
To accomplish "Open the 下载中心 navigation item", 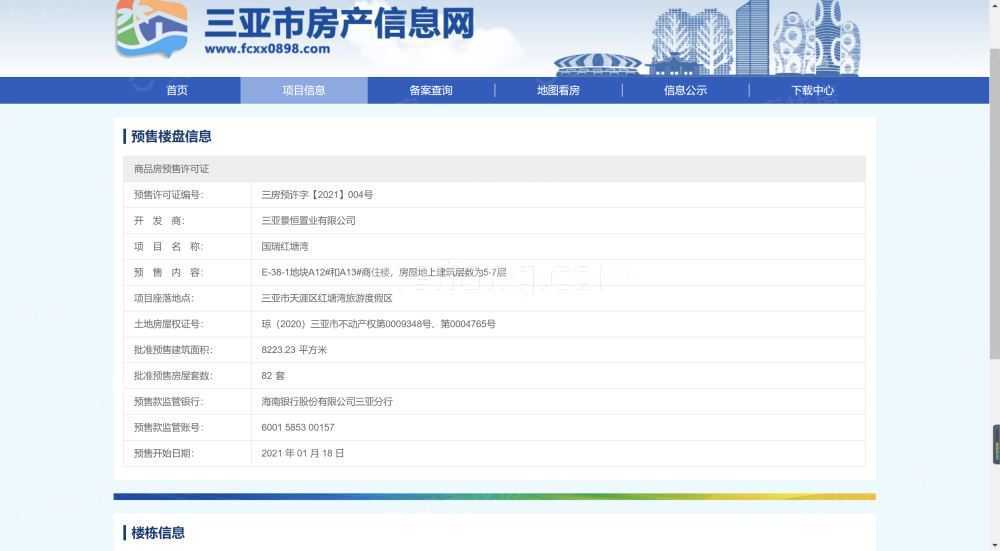I will point(812,90).
